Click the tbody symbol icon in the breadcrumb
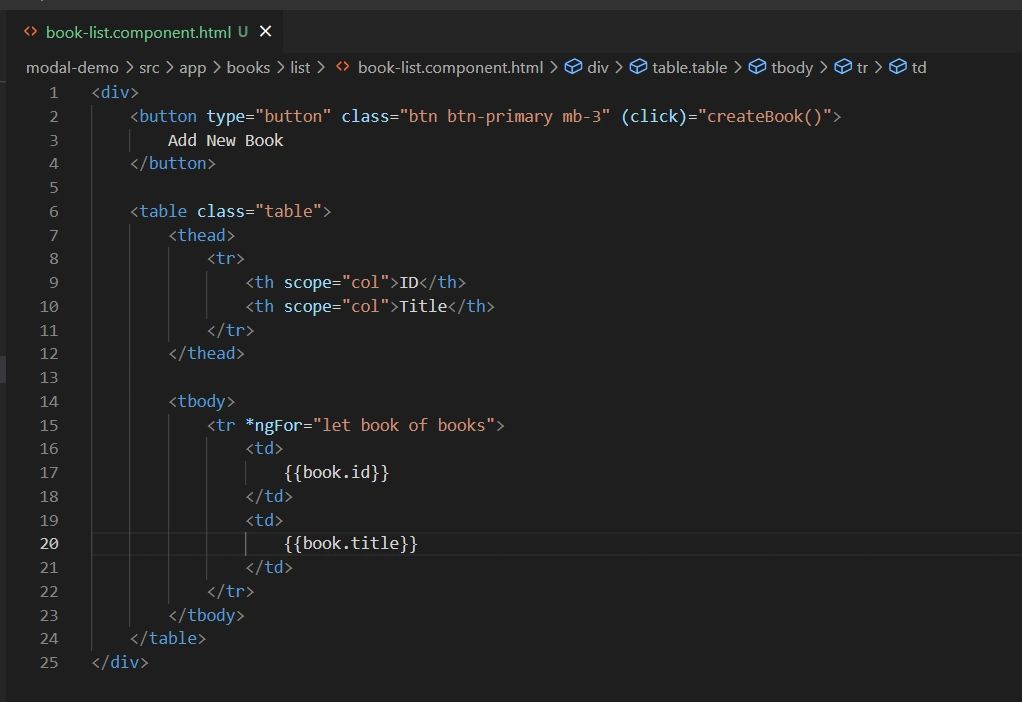Screen dimensions: 1022x702 click(x=757, y=67)
